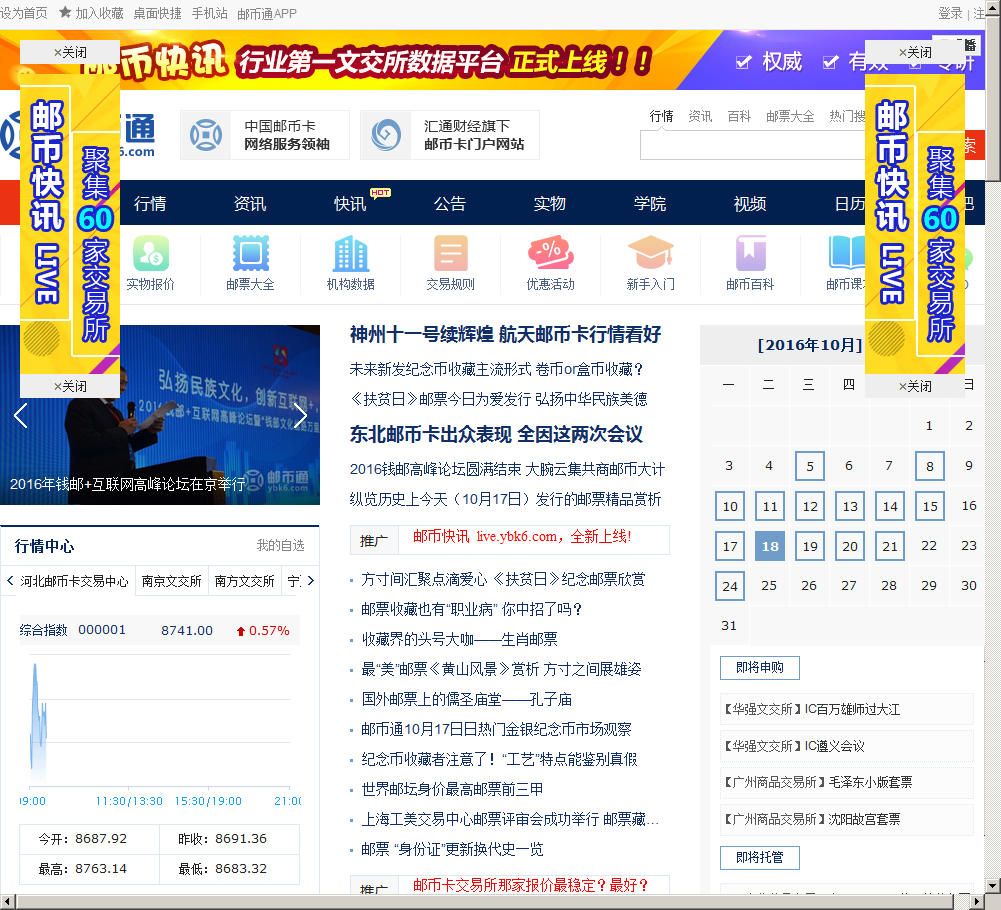Open headline 东北邮币卡出众表现 全因这两次会议
This screenshot has width=1001, height=910.
[x=496, y=434]
